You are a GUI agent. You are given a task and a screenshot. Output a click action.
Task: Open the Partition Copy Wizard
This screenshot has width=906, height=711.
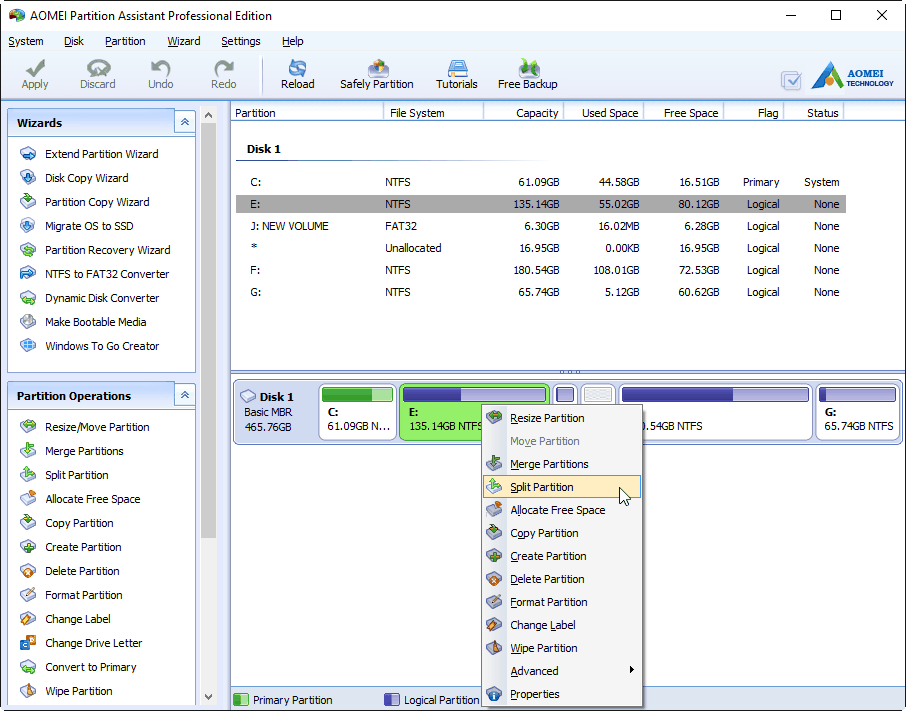point(84,202)
